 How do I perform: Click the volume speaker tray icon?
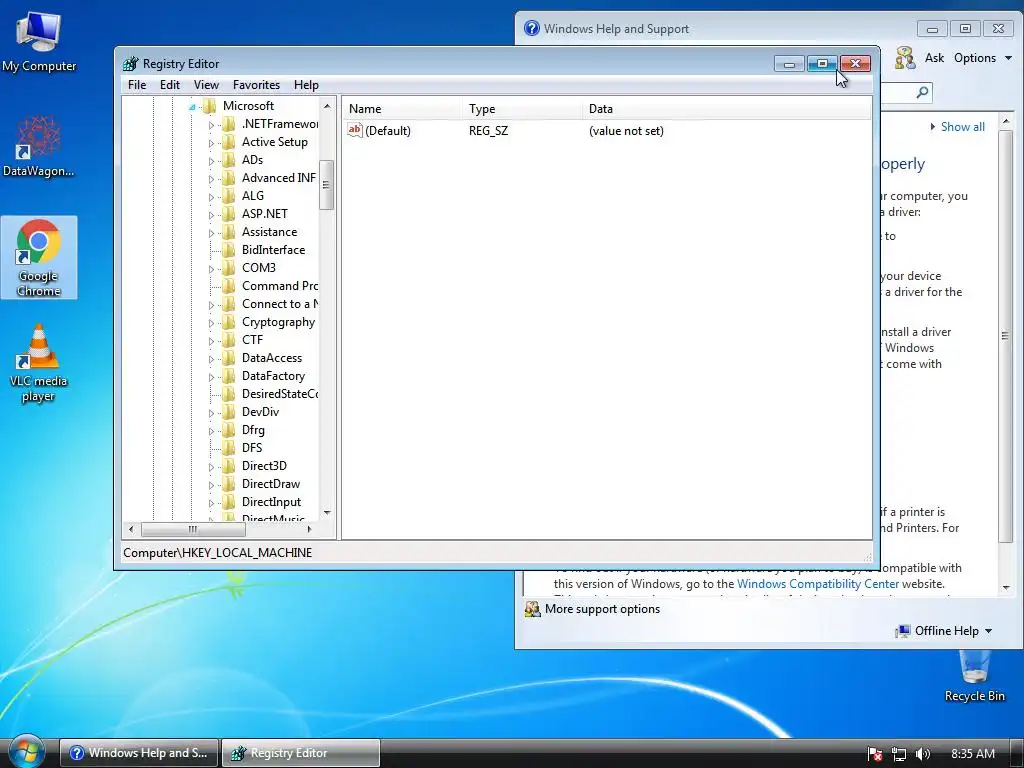[x=922, y=754]
